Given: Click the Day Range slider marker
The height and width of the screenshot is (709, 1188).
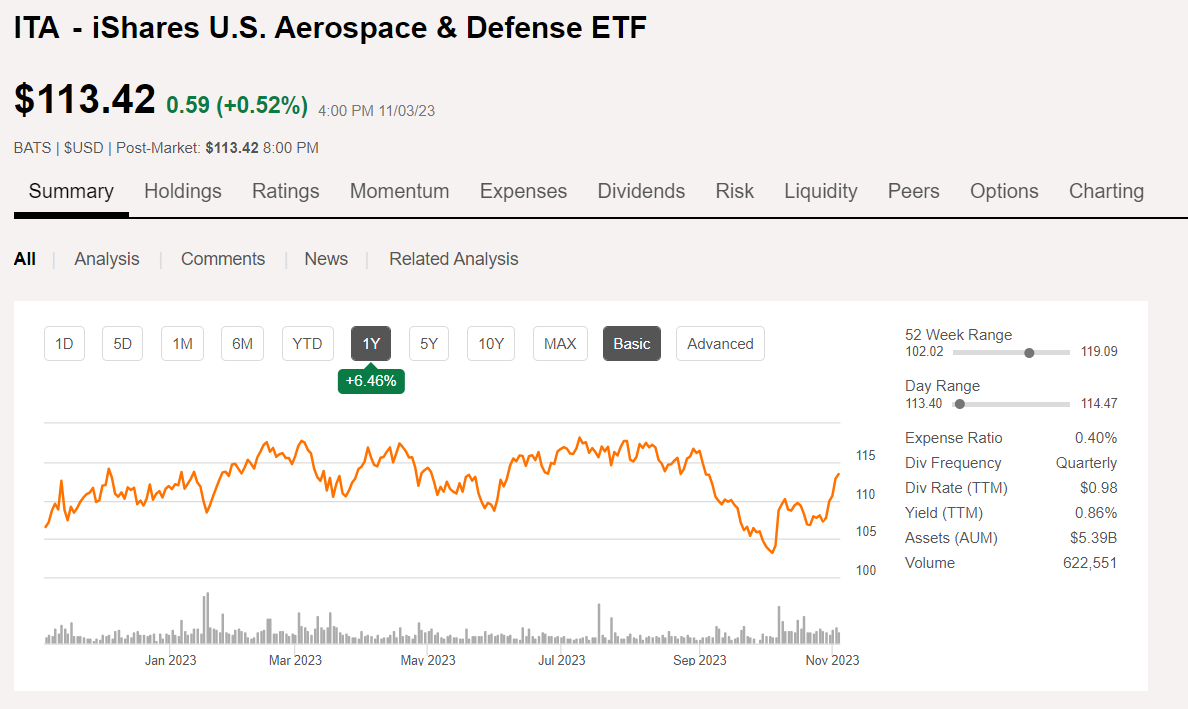Looking at the screenshot, I should 960,404.
